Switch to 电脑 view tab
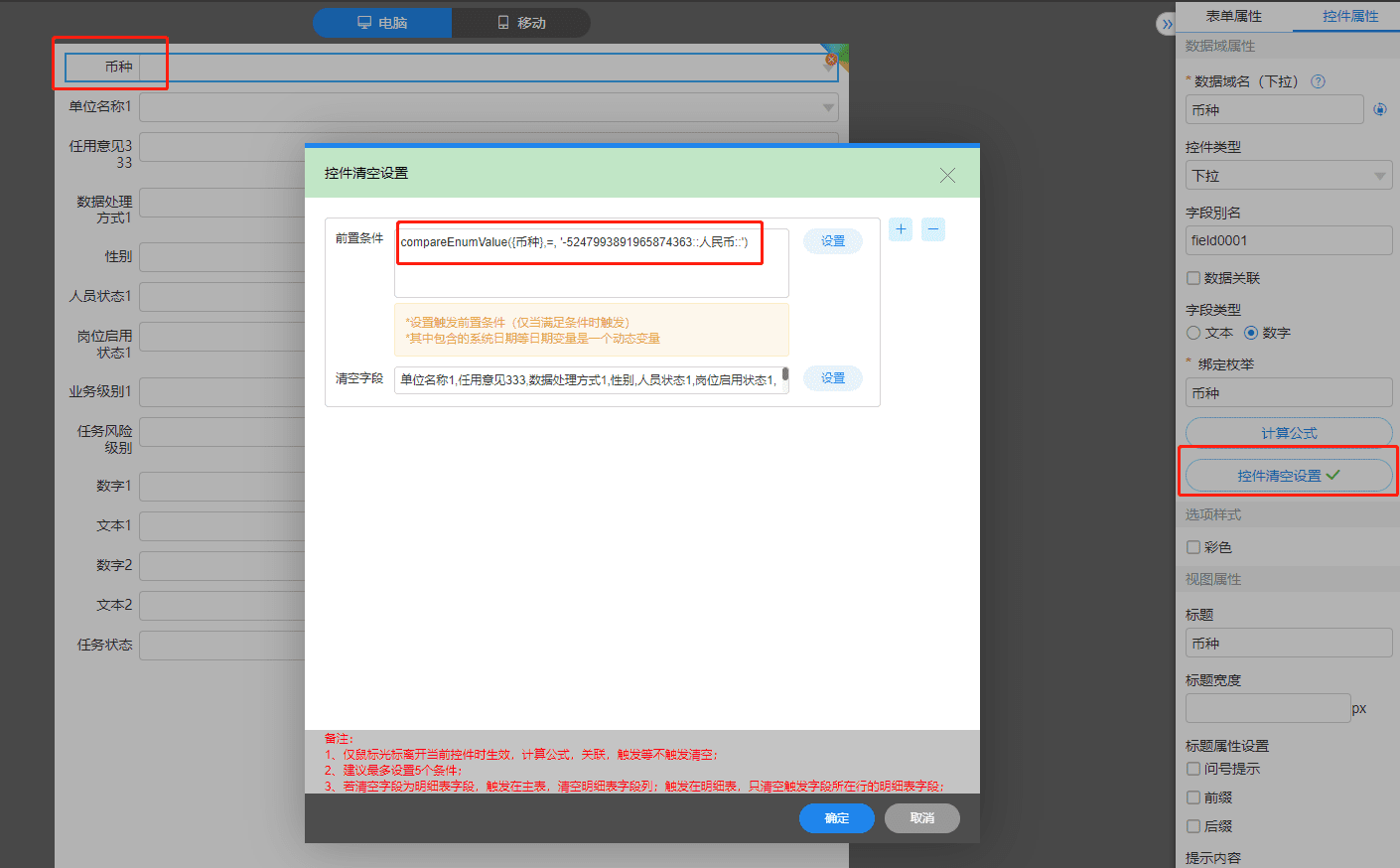This screenshot has width=1400, height=868. point(382,23)
